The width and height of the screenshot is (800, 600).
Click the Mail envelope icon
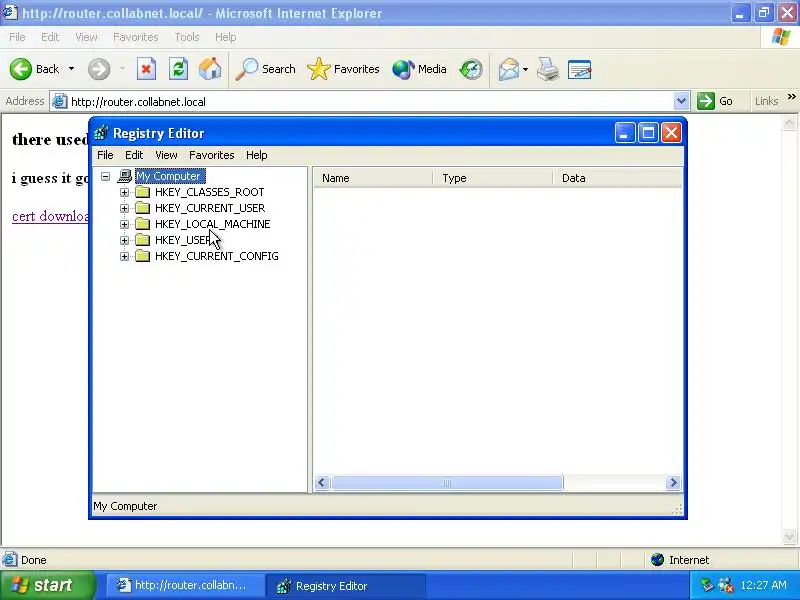coord(509,69)
